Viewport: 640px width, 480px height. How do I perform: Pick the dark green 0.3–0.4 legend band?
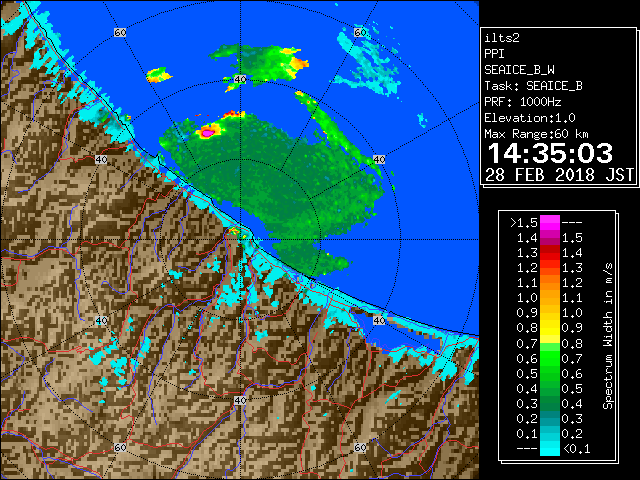(550, 404)
